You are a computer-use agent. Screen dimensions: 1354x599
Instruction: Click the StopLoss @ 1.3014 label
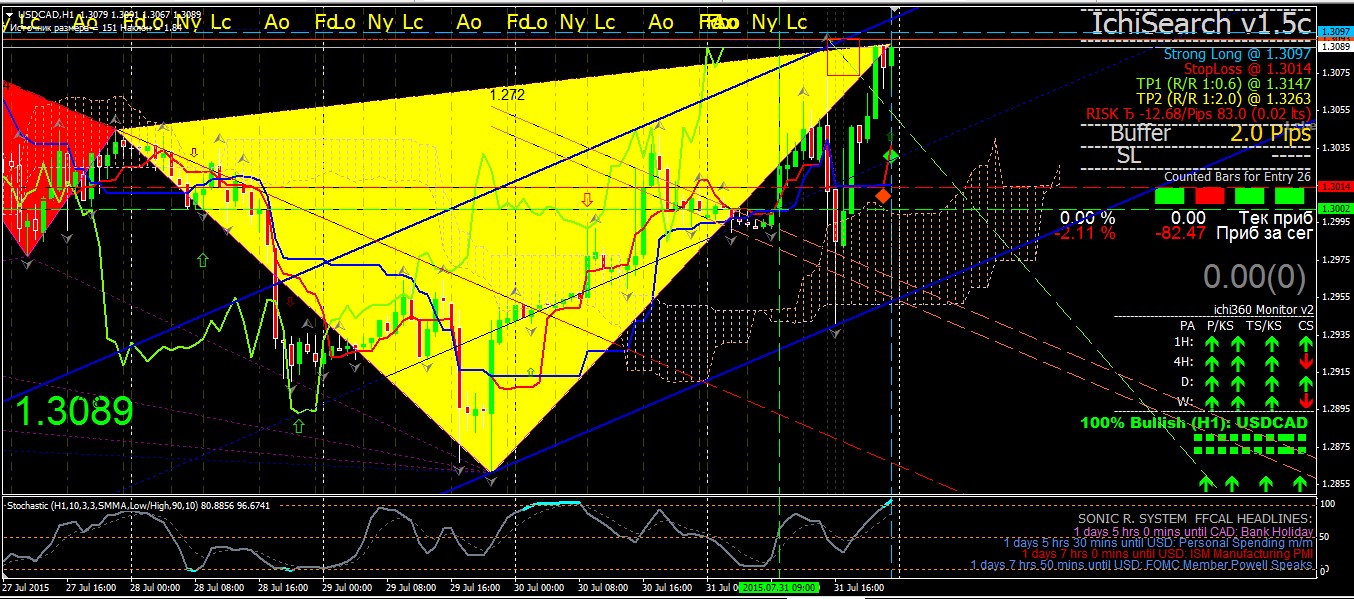coord(1247,69)
